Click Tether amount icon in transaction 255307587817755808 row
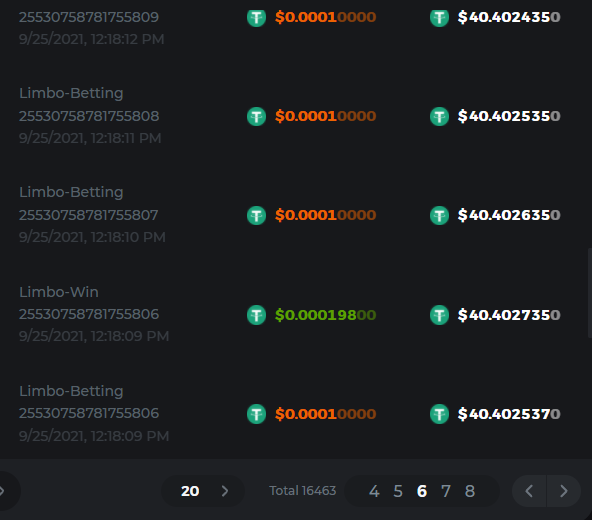The width and height of the screenshot is (592, 520). 256,116
